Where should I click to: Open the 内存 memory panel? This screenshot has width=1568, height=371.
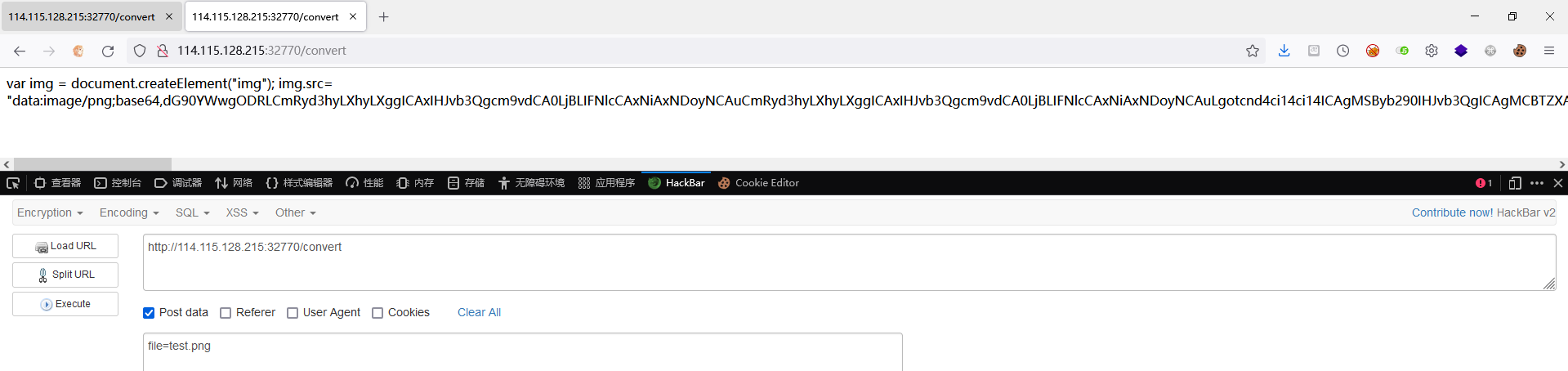coord(415,183)
